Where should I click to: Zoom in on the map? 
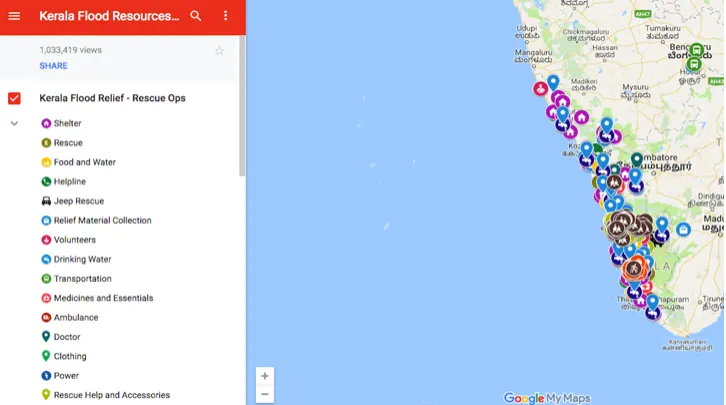tap(264, 376)
